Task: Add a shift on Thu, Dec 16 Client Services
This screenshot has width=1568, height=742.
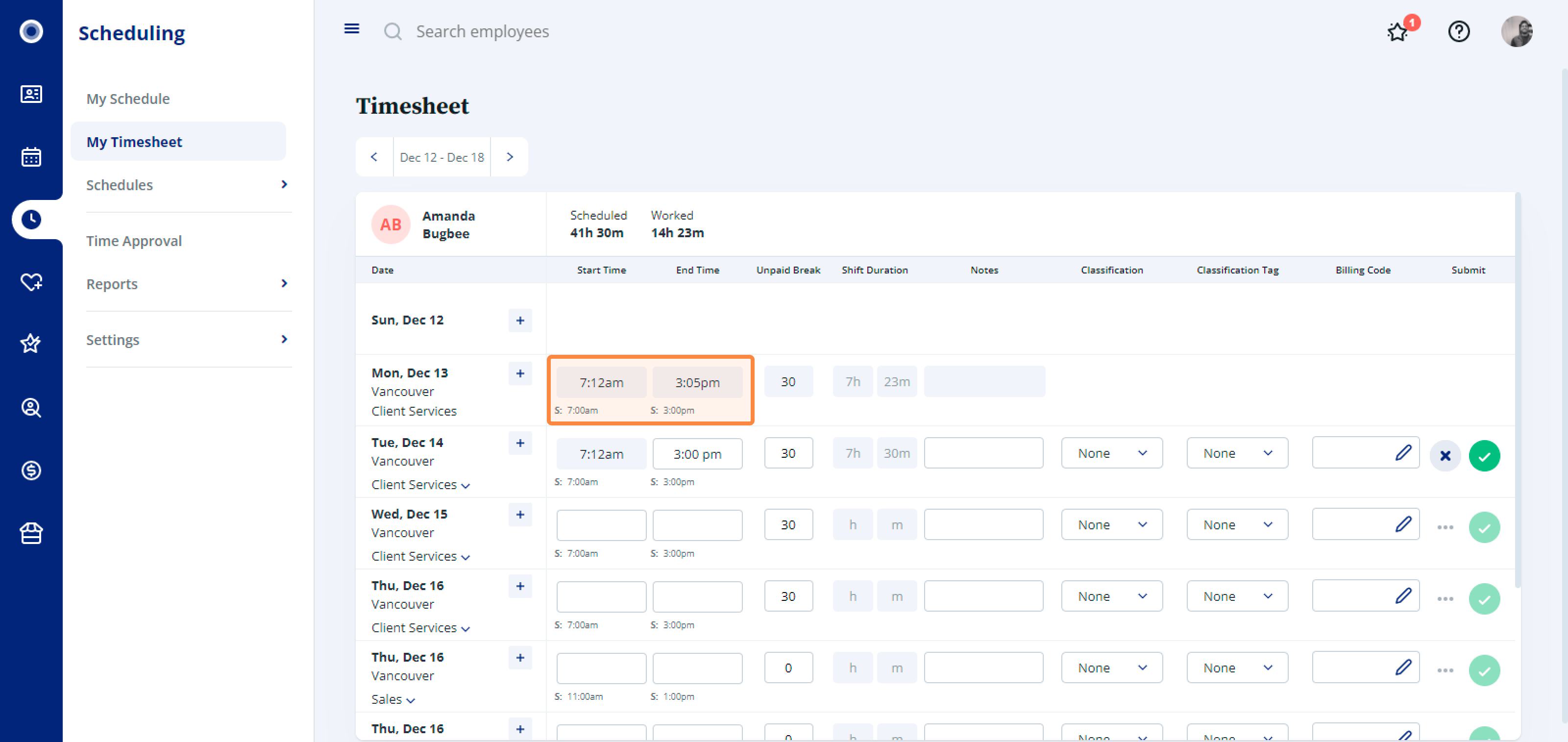Action: (x=520, y=586)
